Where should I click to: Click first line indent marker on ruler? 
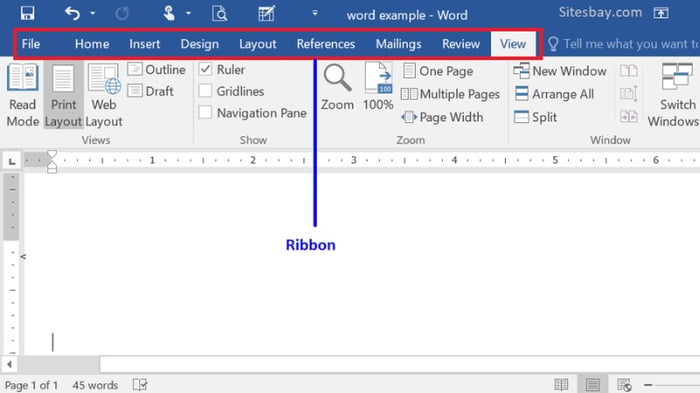pos(52,155)
